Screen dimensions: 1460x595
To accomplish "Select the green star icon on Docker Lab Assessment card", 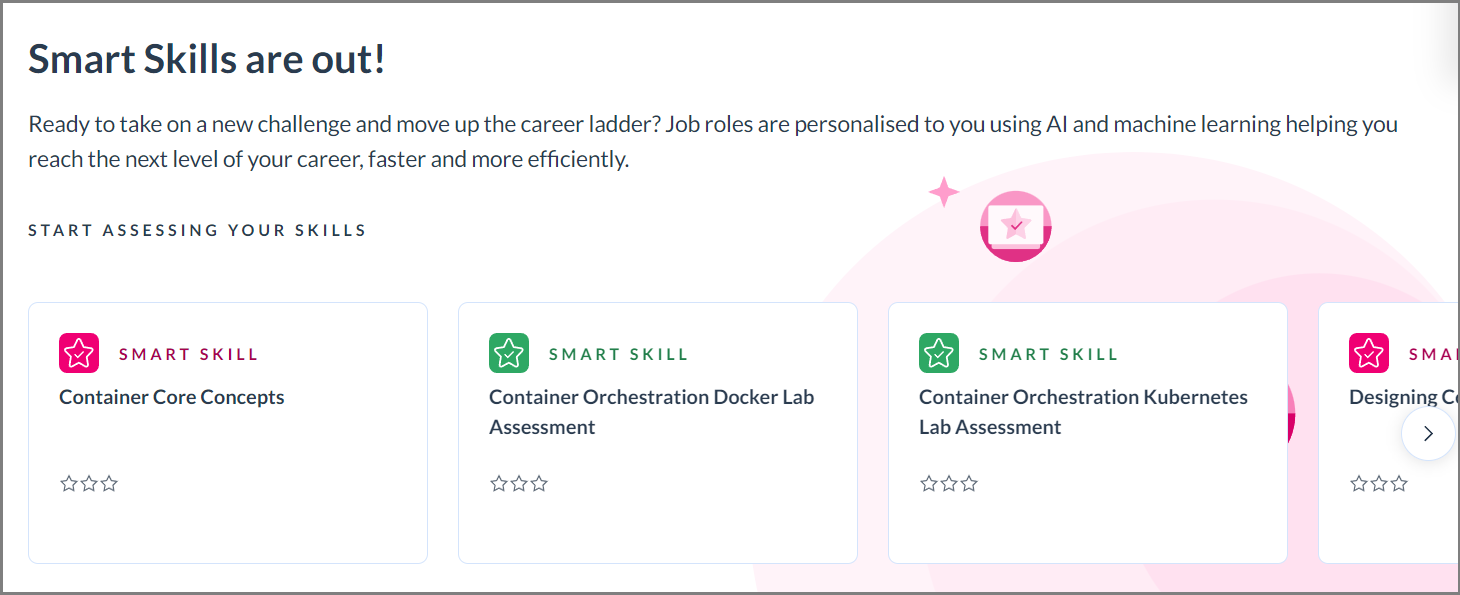I will click(x=508, y=353).
